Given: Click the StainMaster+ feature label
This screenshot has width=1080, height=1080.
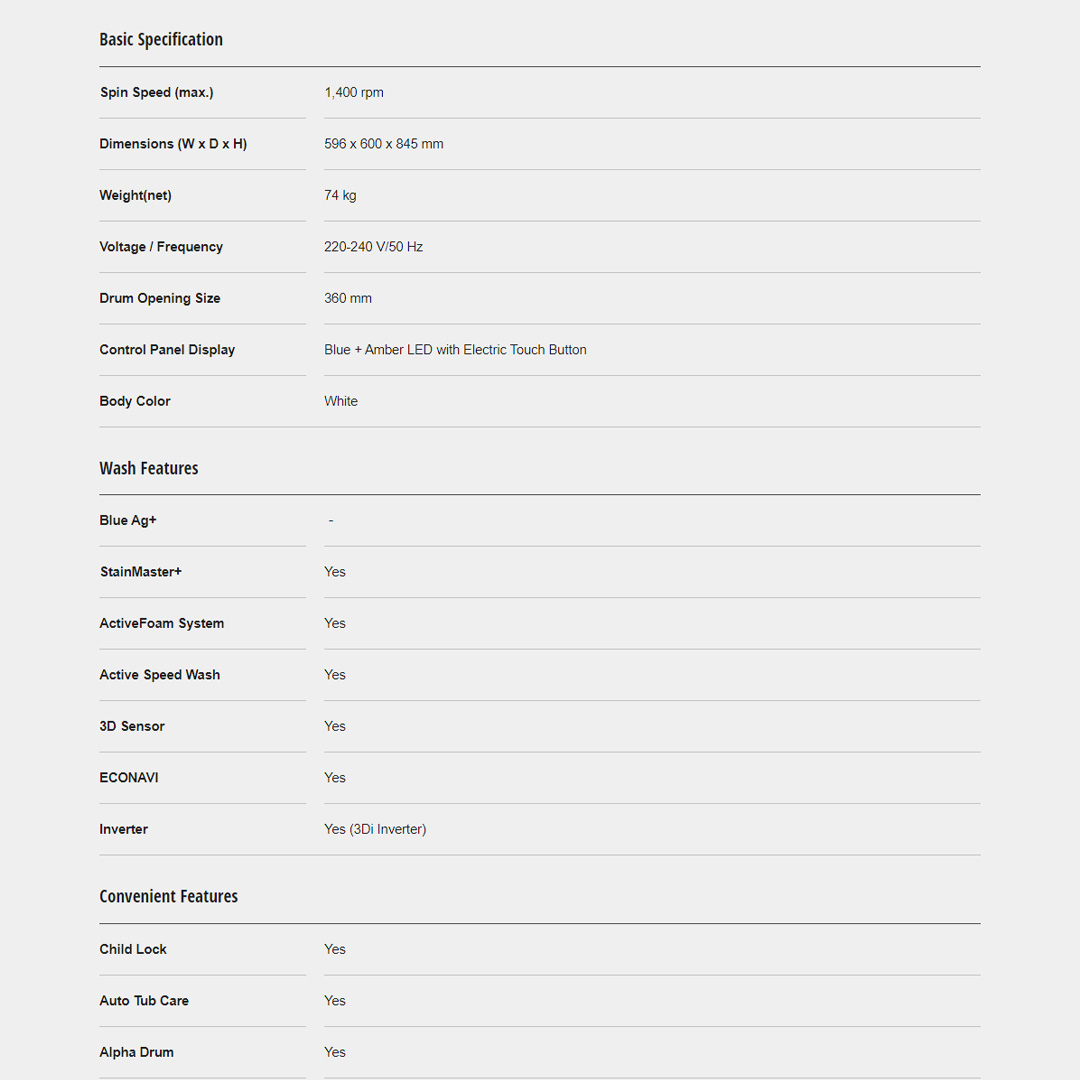Looking at the screenshot, I should coord(141,572).
